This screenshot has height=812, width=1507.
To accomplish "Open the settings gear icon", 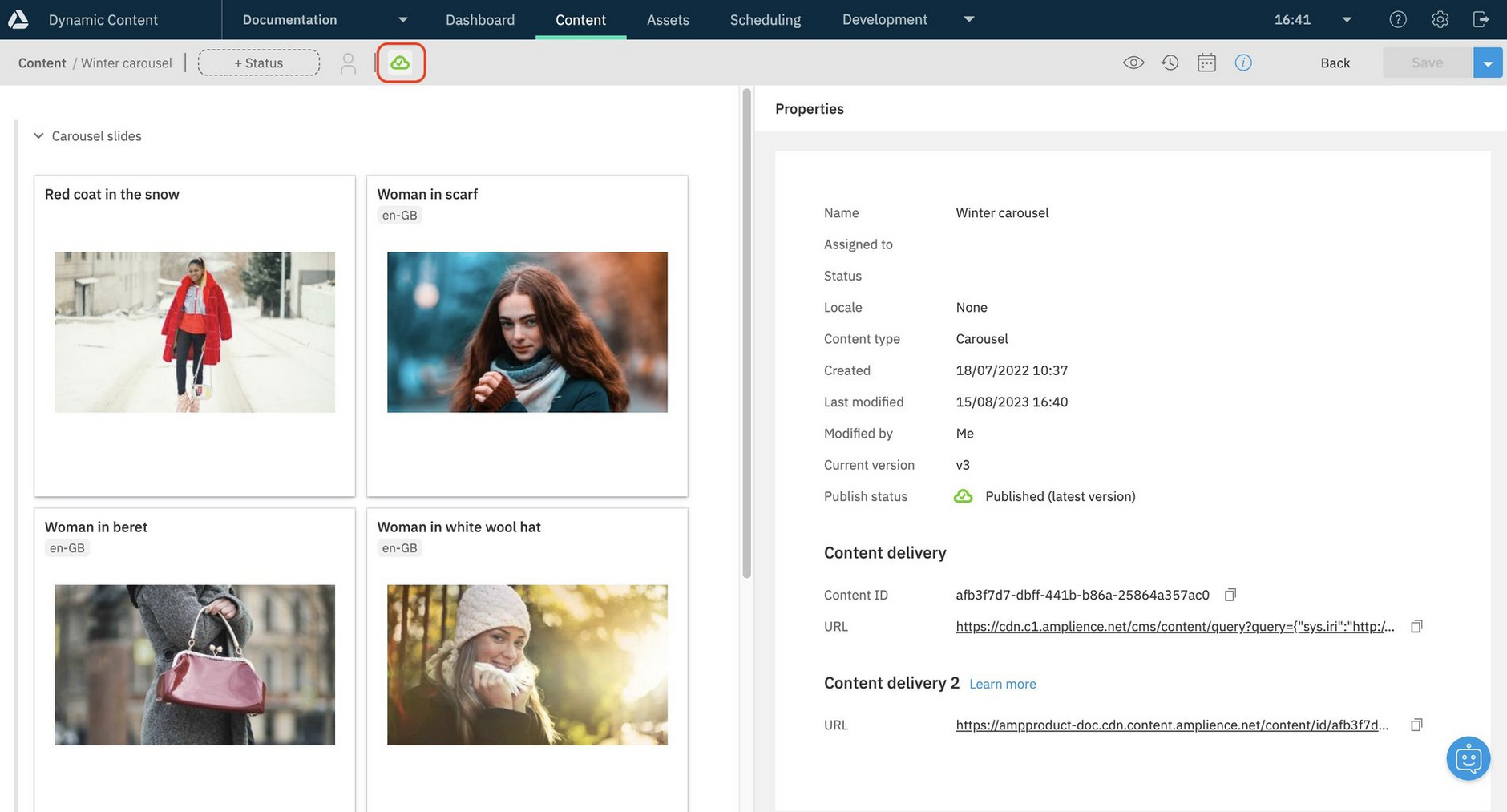I will [1440, 19].
